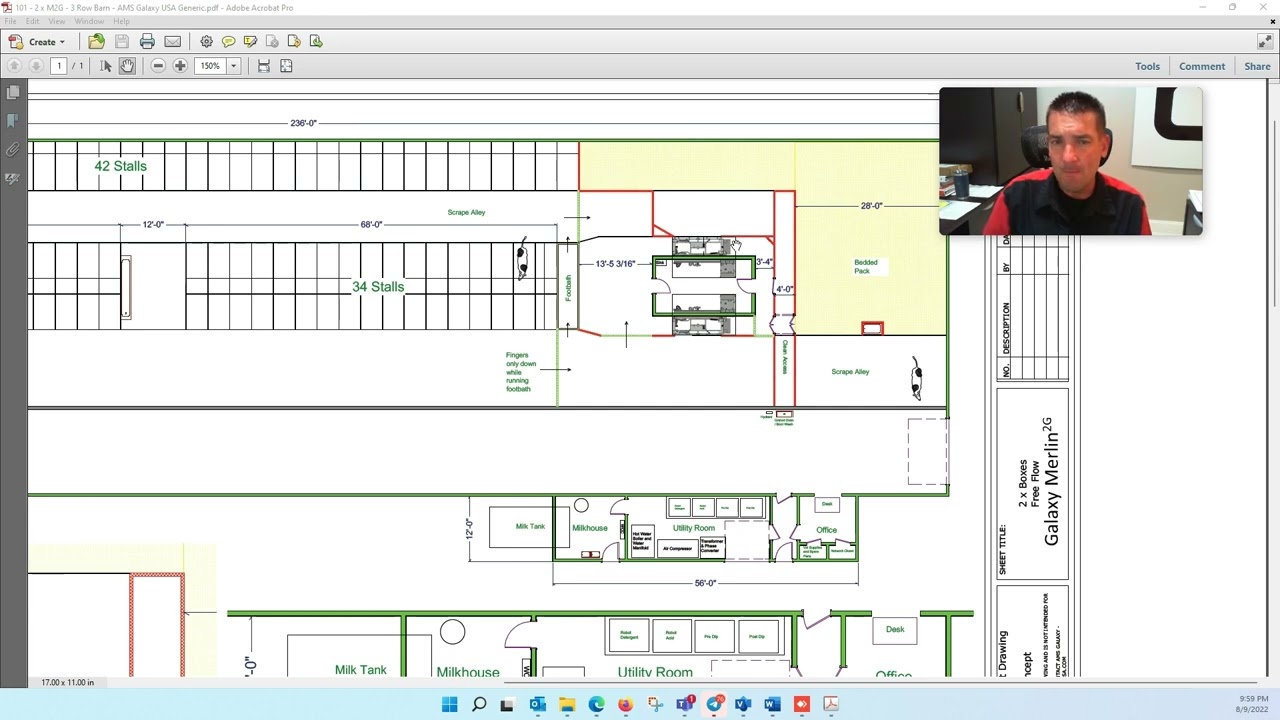Toggle read mode expand icon
1280x720 pixels.
[x=1265, y=41]
